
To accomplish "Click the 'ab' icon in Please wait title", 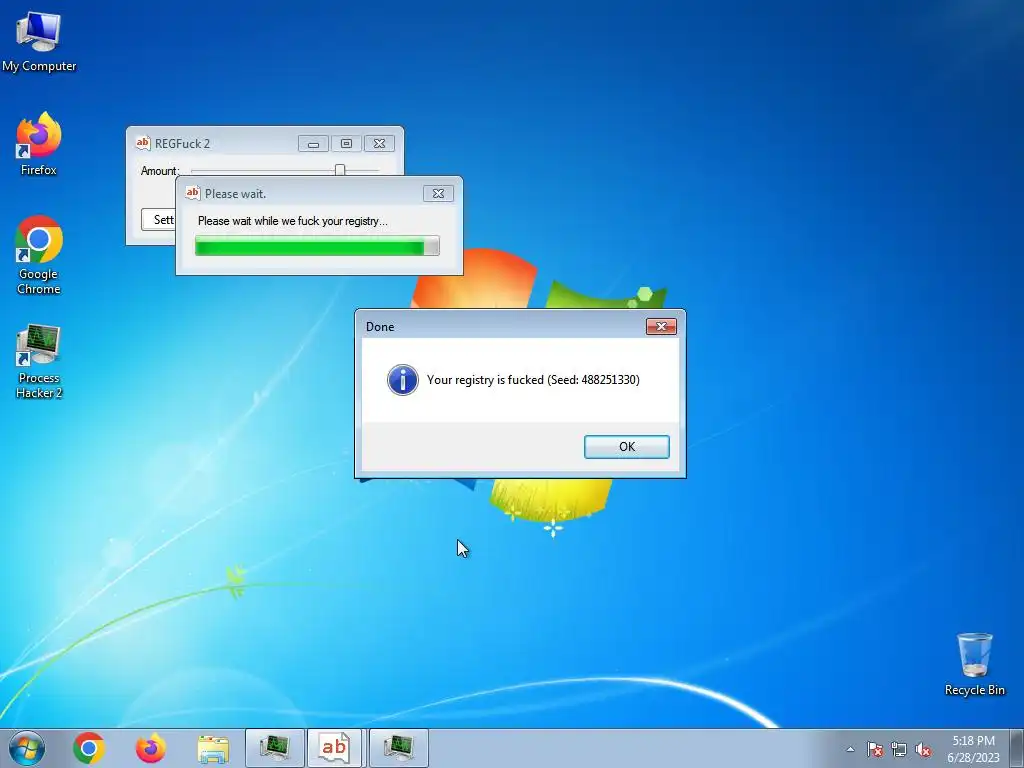I will click(192, 193).
